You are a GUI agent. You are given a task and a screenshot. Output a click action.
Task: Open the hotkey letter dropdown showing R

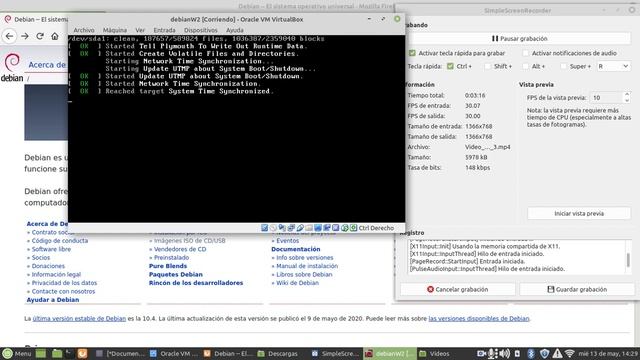613,66
